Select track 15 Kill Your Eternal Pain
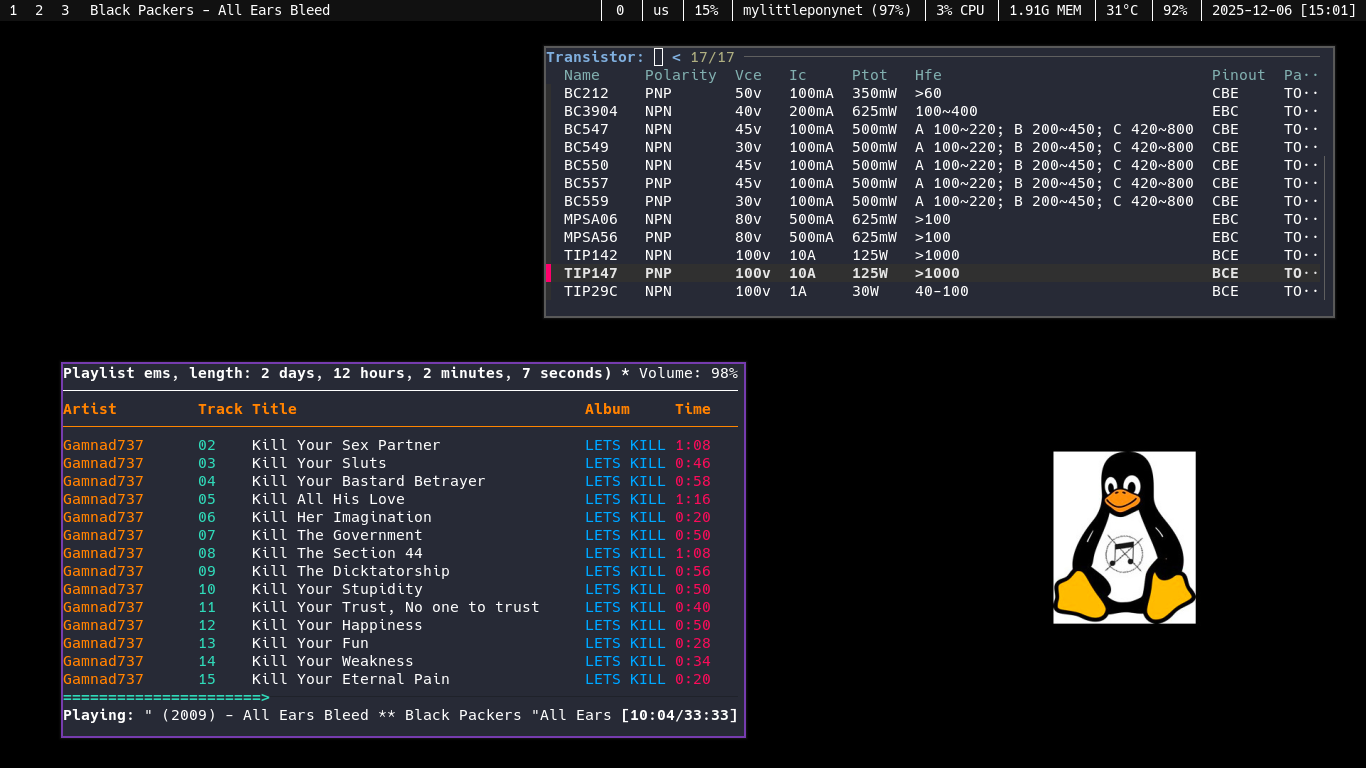Image resolution: width=1366 pixels, height=768 pixels. coord(350,679)
